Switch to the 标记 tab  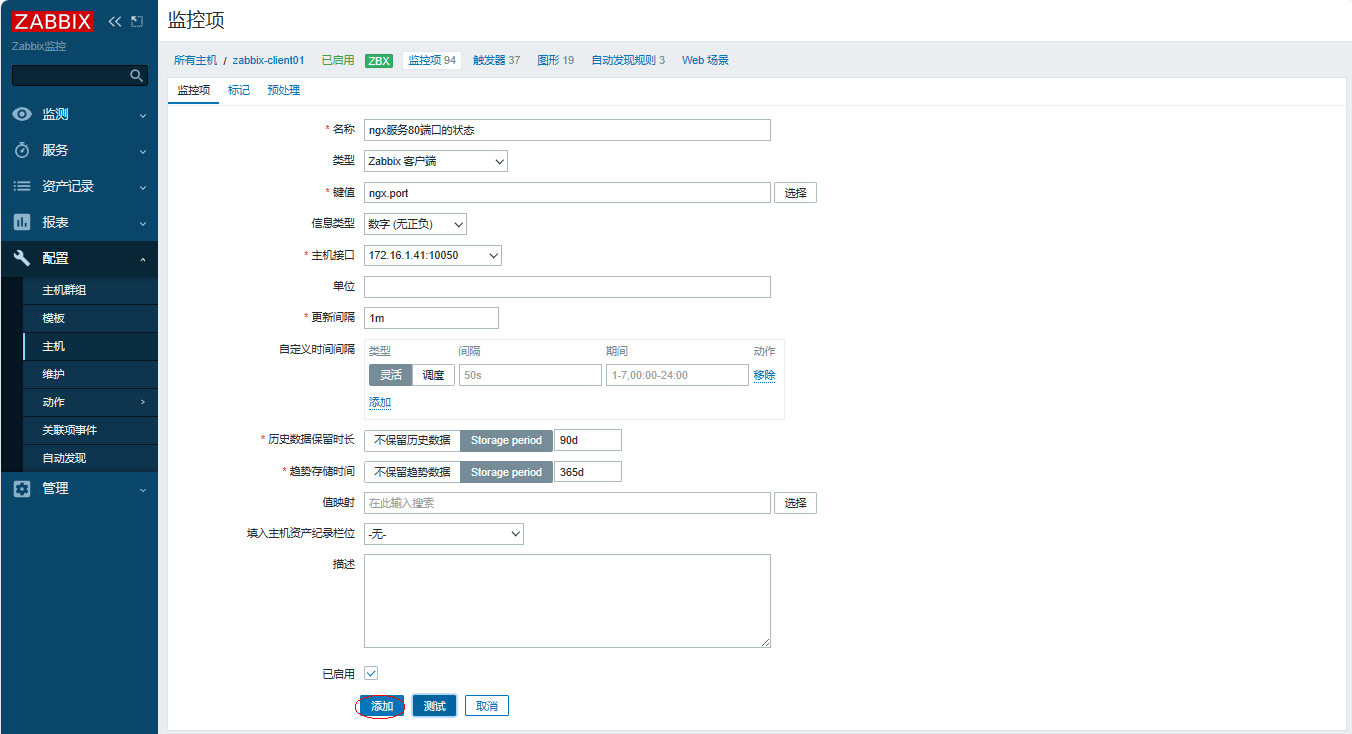pyautogui.click(x=239, y=90)
